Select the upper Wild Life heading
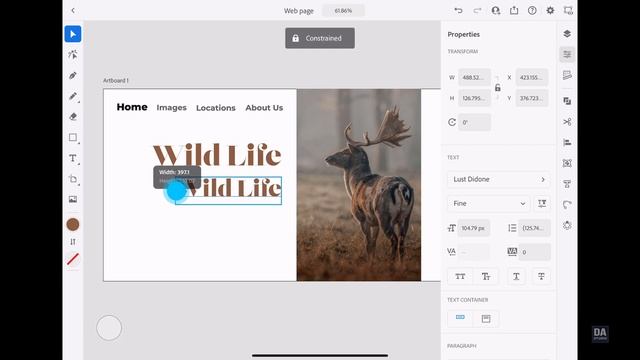The width and height of the screenshot is (640, 360). (x=217, y=155)
